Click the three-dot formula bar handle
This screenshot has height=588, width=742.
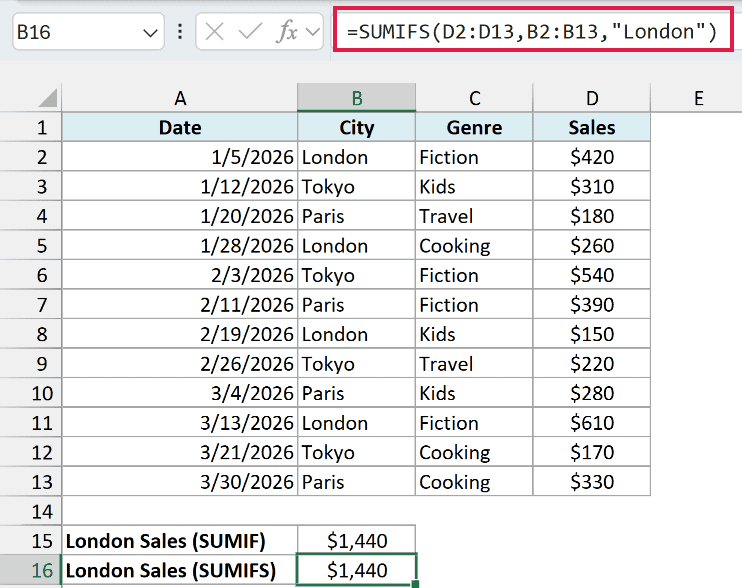point(180,32)
